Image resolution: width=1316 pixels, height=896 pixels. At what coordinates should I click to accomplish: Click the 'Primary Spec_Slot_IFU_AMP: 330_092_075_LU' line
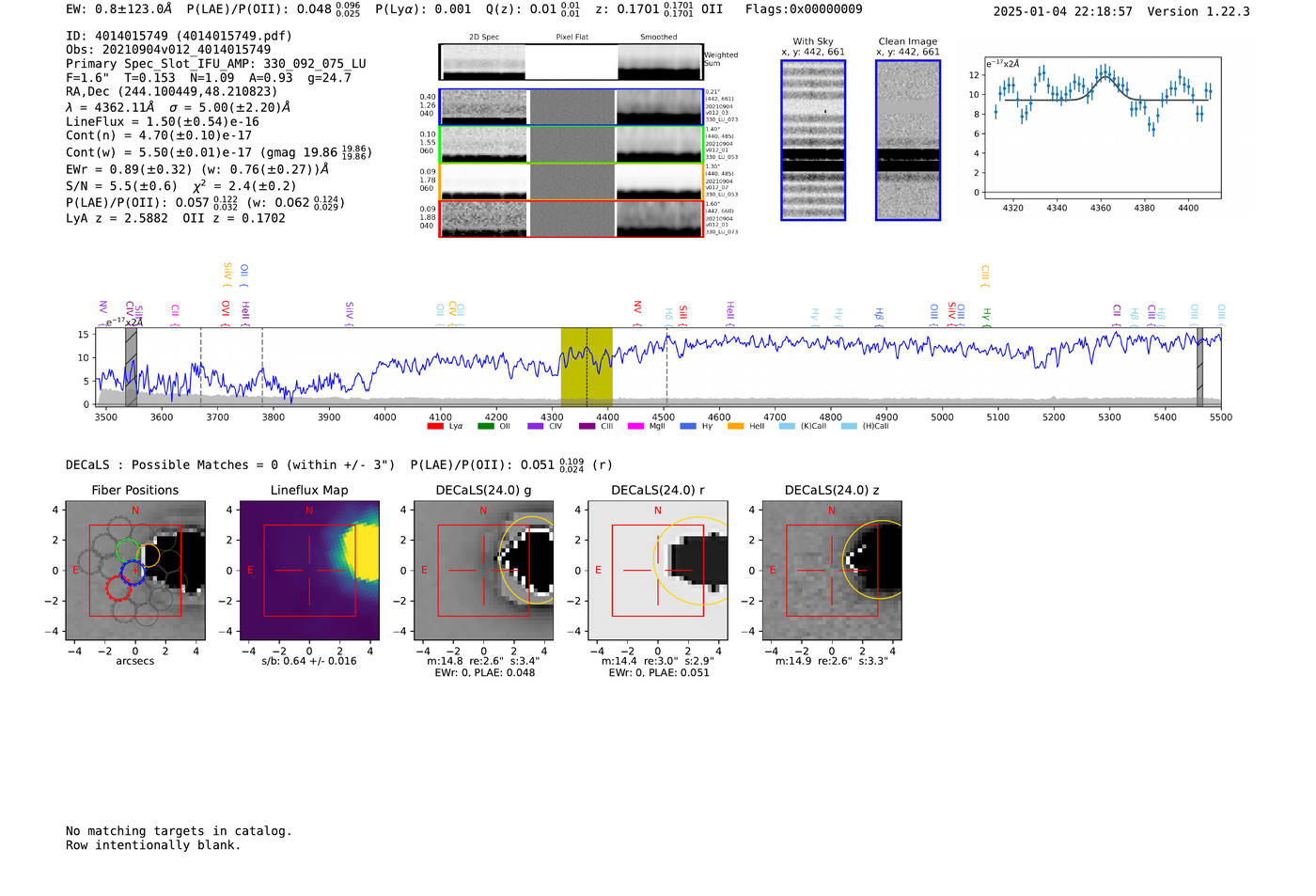click(x=216, y=64)
